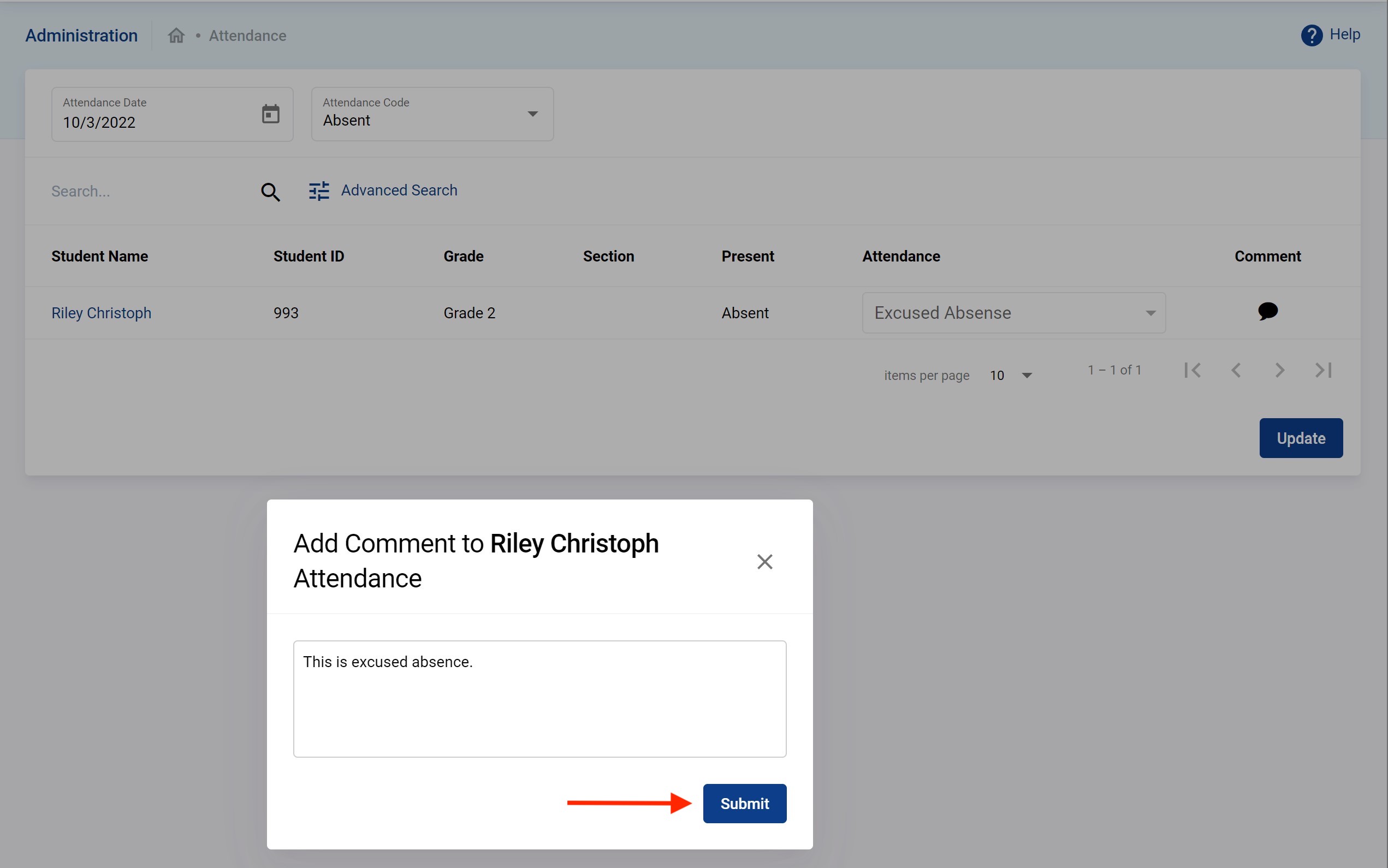Click the Attendance breadcrumb item
Image resolution: width=1388 pixels, height=868 pixels.
(x=247, y=35)
